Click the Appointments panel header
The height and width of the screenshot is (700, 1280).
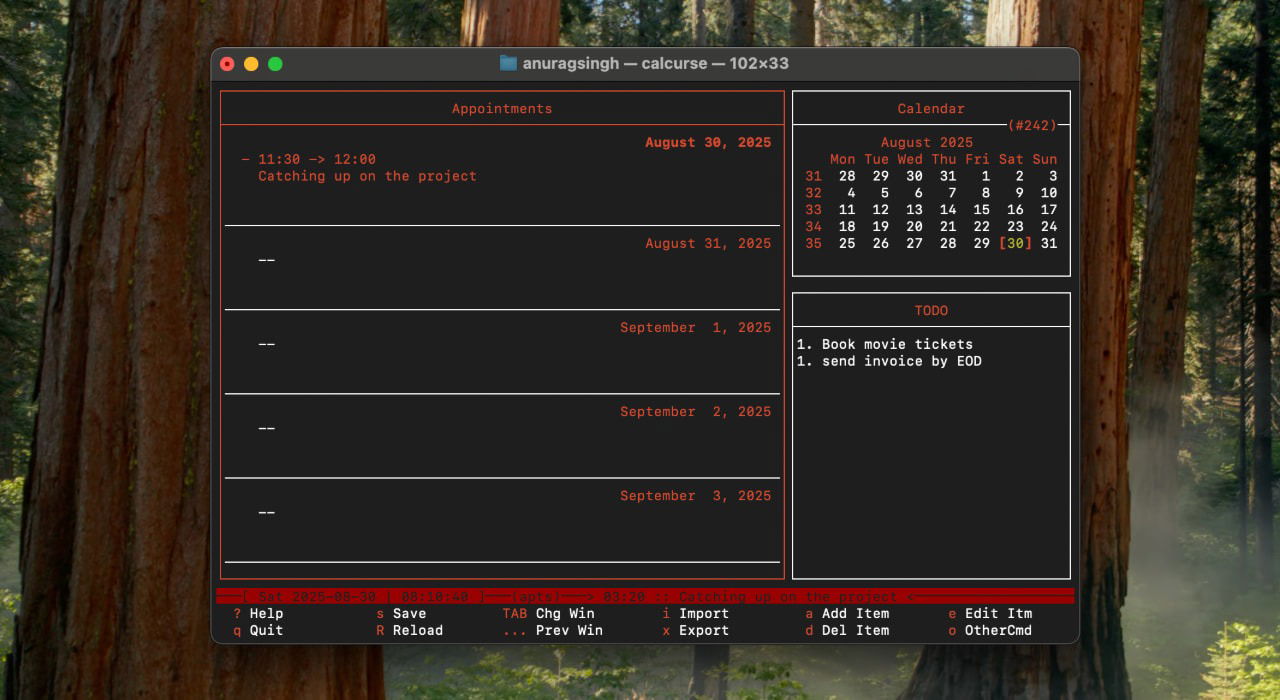[x=502, y=109]
